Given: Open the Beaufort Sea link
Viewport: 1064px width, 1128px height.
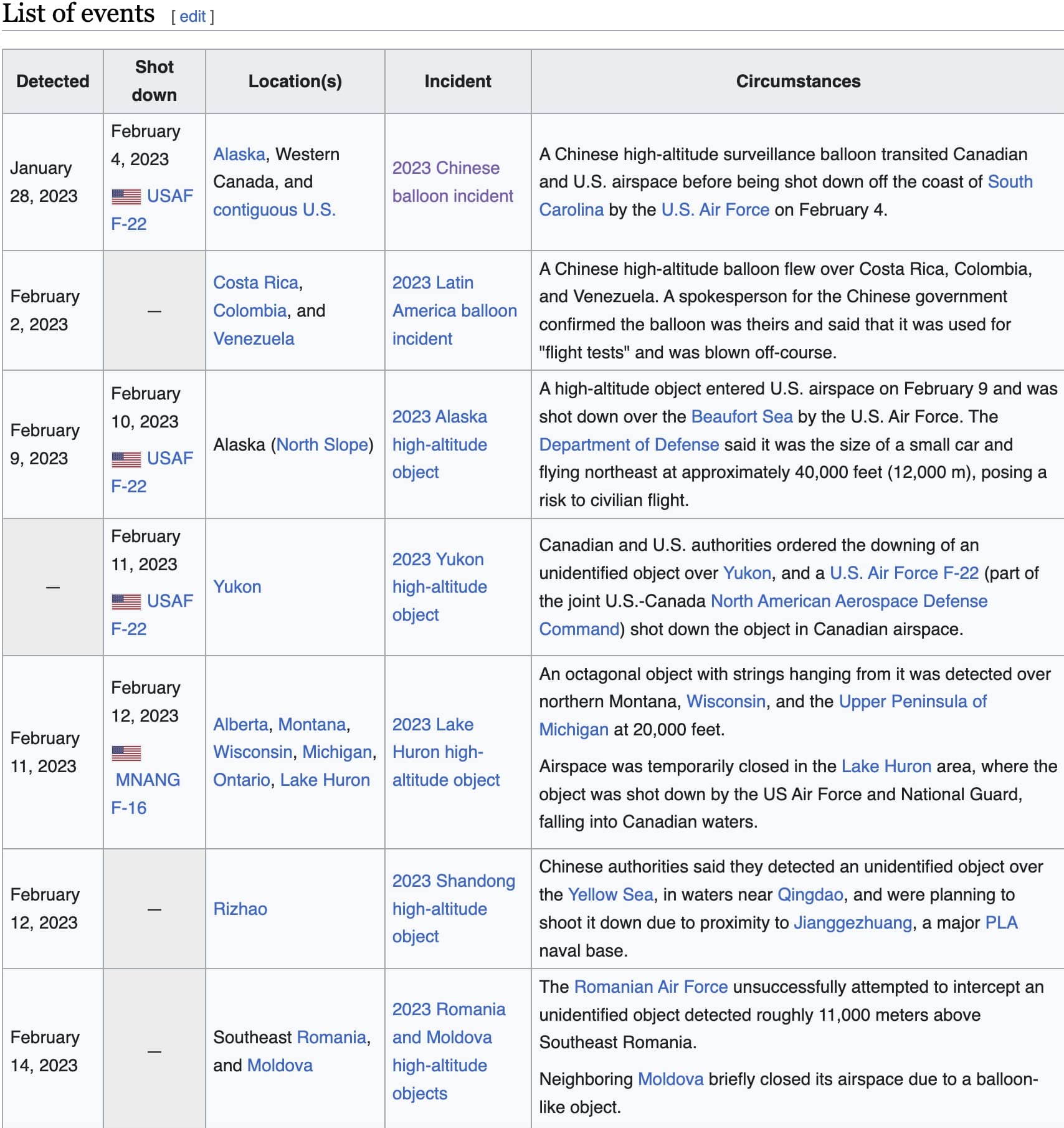Looking at the screenshot, I should tap(741, 417).
